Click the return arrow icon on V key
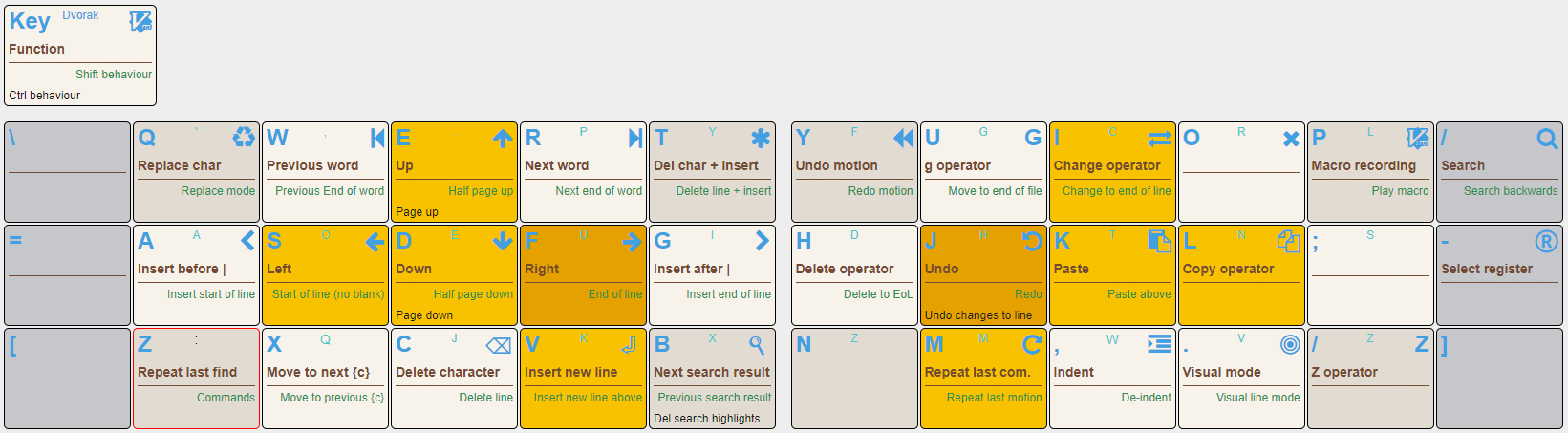 pyautogui.click(x=630, y=344)
